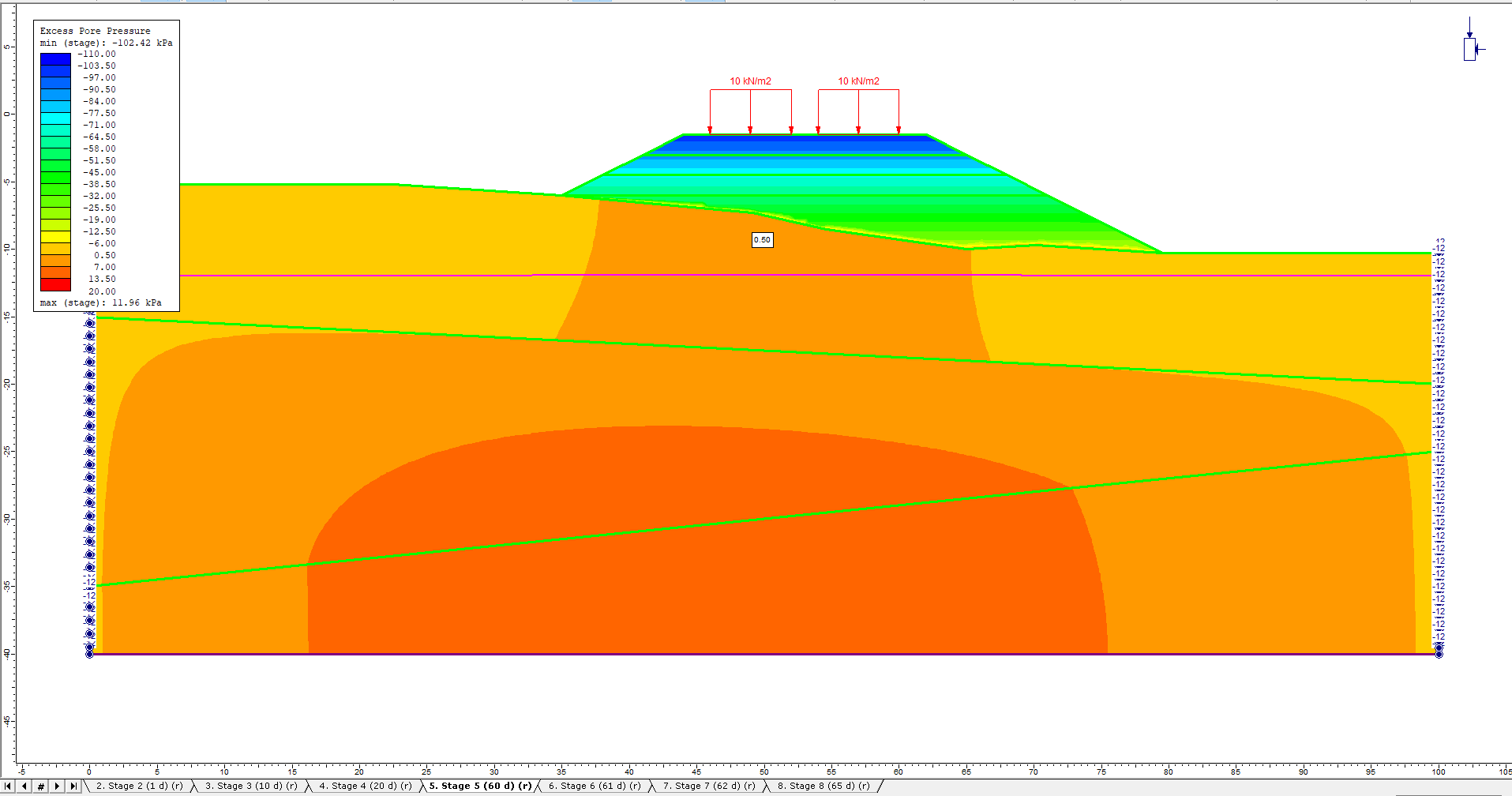
Task: Open the Stage 7 (62 d) tab
Action: click(707, 786)
